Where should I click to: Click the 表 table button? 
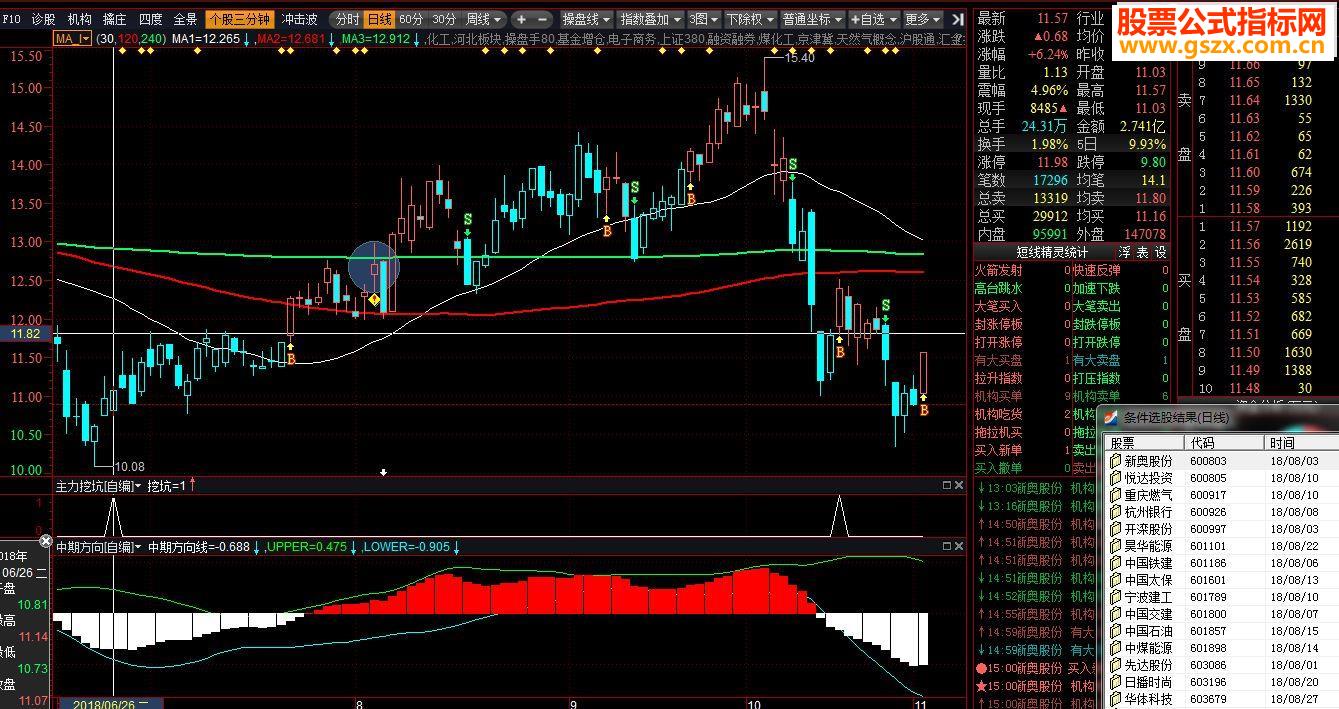coord(1142,252)
